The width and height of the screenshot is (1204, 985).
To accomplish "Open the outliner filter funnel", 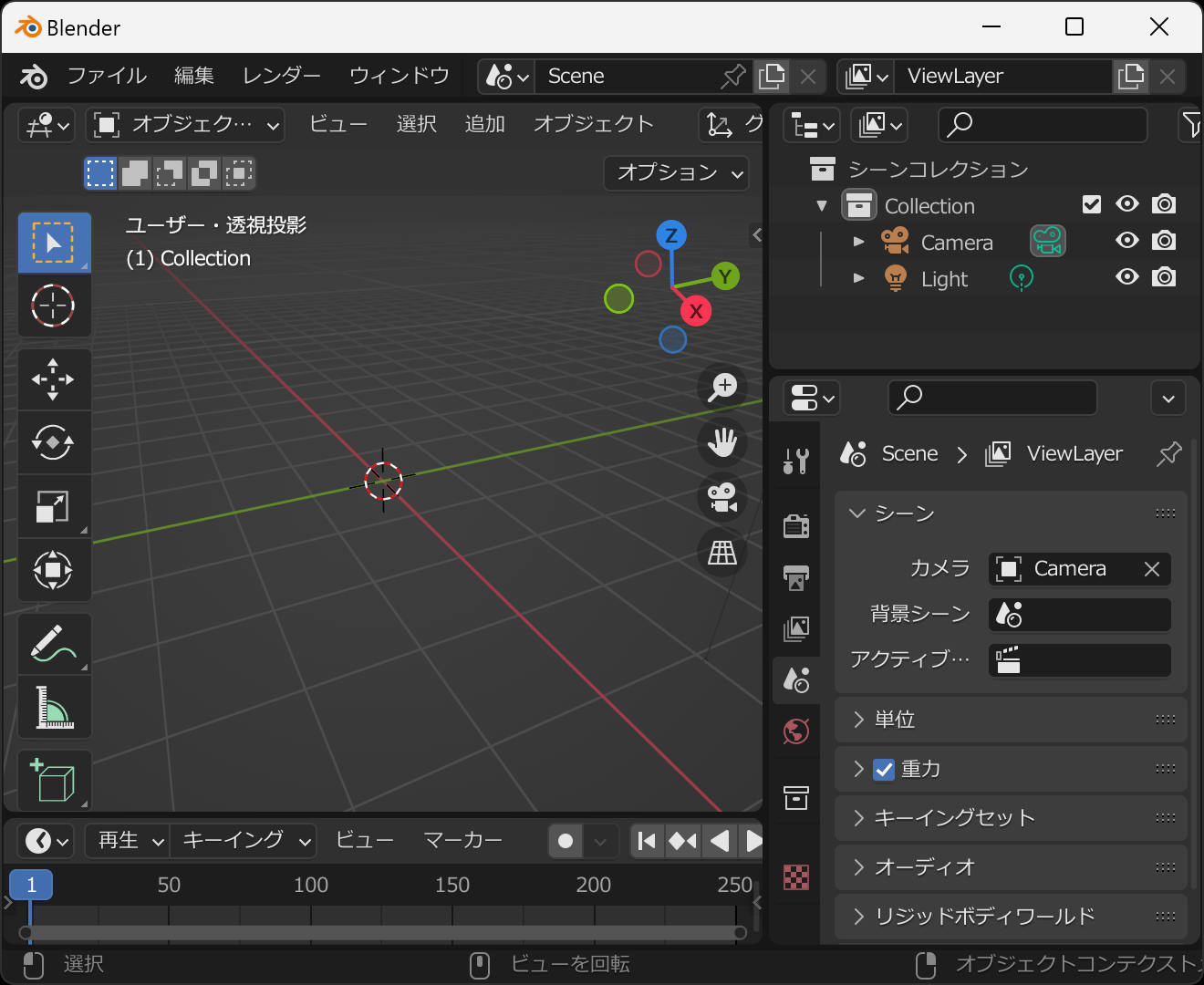I will pyautogui.click(x=1190, y=124).
